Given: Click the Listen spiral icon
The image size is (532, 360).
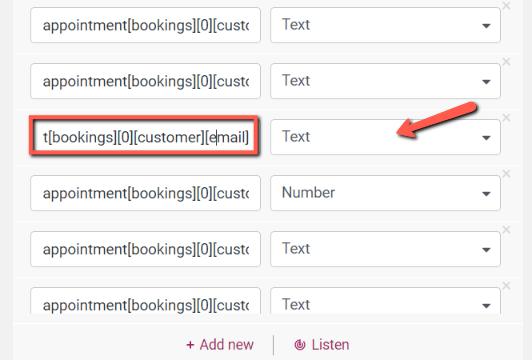Looking at the screenshot, I should coord(300,345).
